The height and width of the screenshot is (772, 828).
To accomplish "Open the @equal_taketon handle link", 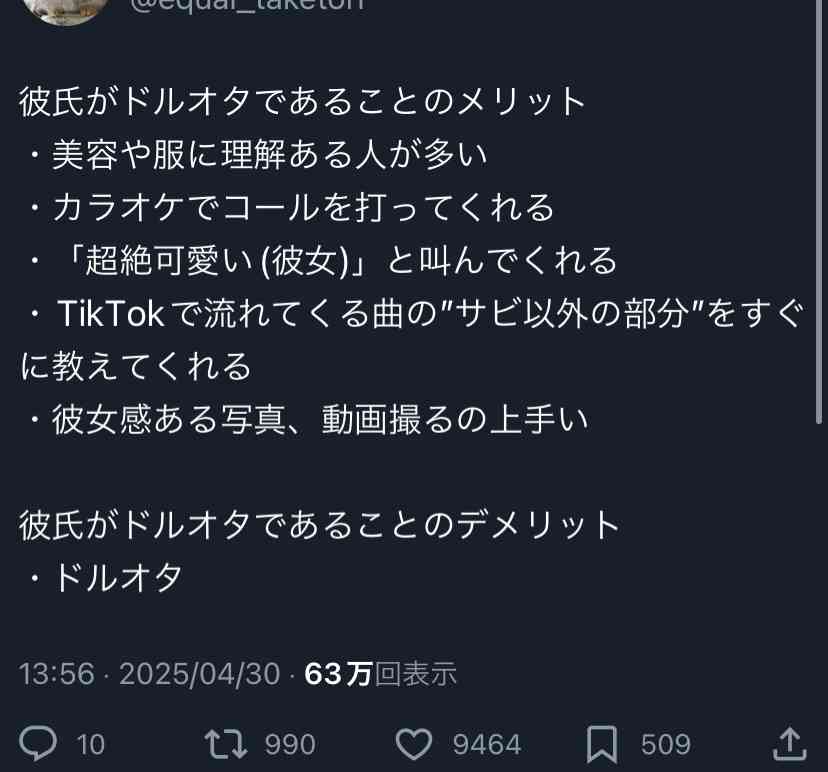I will [x=246, y=5].
